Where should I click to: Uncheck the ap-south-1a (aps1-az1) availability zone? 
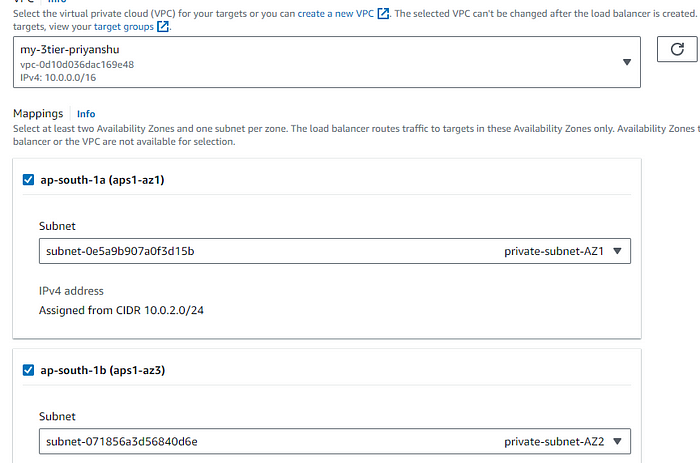[x=28, y=180]
